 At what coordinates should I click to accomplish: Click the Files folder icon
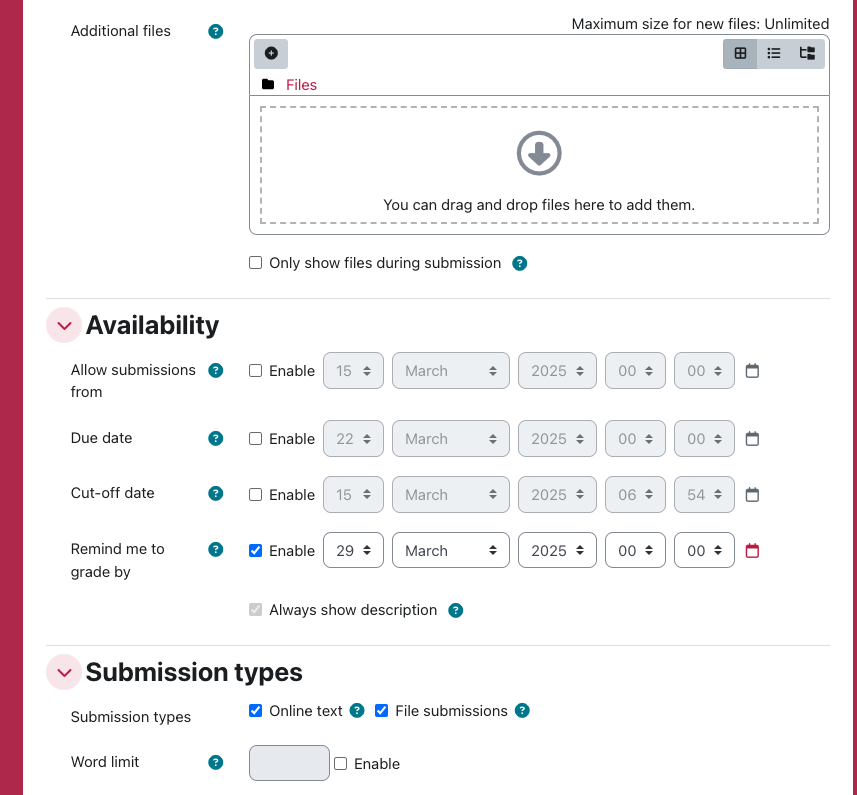pyautogui.click(x=268, y=85)
